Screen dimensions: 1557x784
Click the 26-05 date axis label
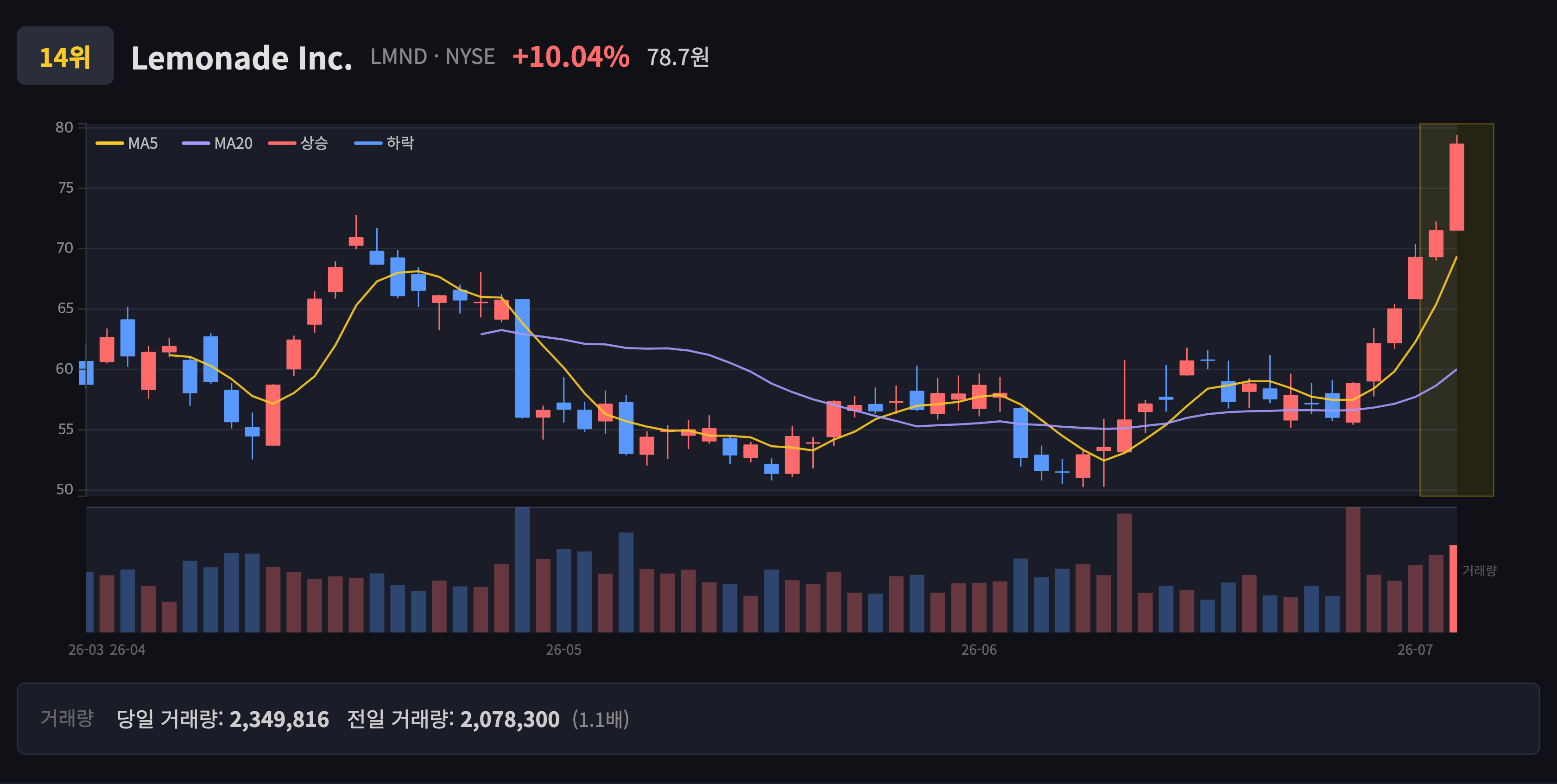(563, 651)
